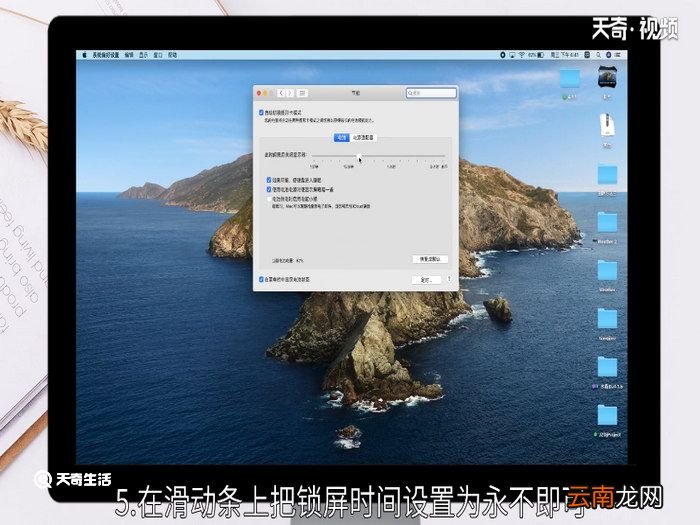The height and width of the screenshot is (525, 700).
Task: Click the help question mark button
Action: click(x=449, y=279)
